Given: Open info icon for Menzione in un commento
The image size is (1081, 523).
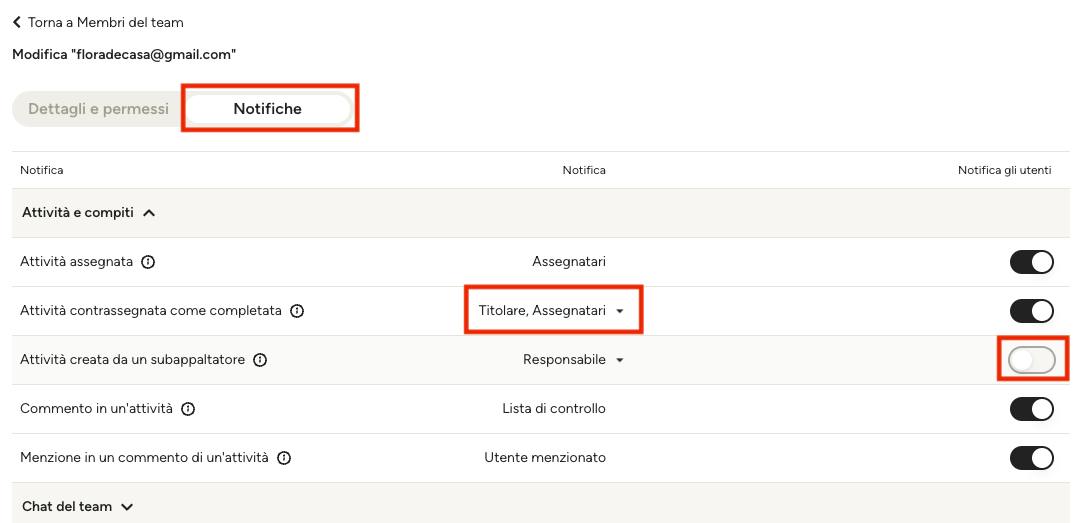Looking at the screenshot, I should point(283,458).
